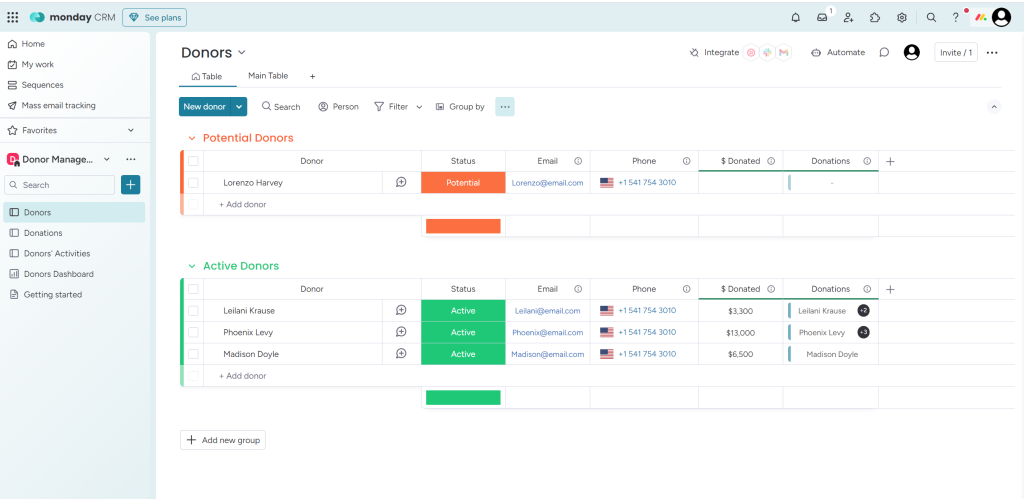1024x499 pixels.
Task: Click the invite members icon in top bar
Action: click(x=848, y=17)
